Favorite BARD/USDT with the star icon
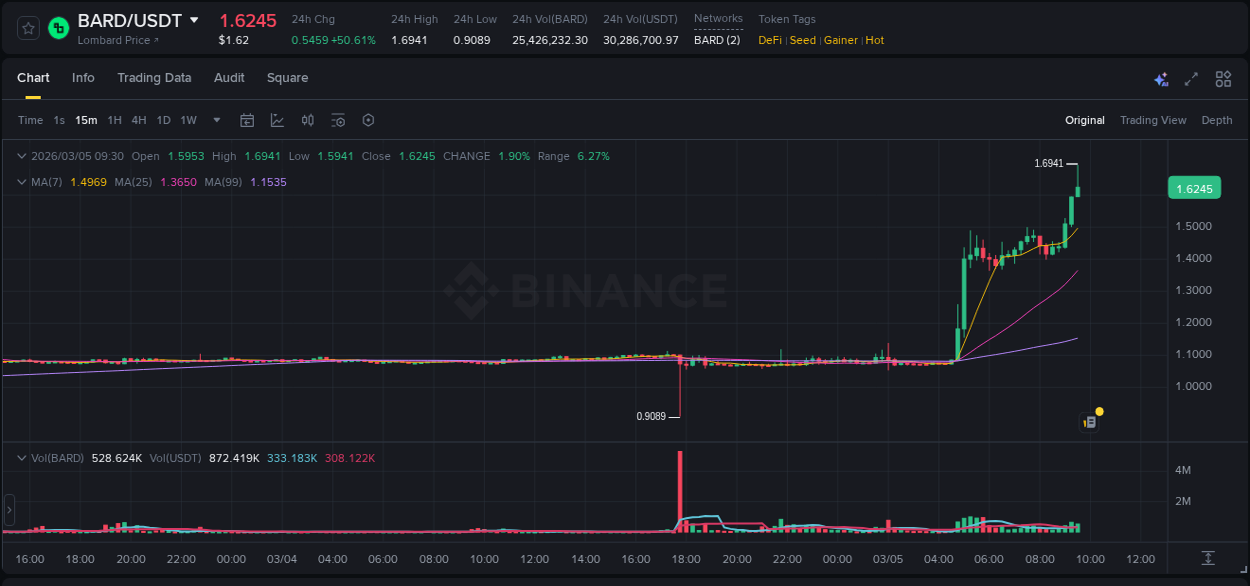Screen dimensions: 1250x586 [27, 28]
